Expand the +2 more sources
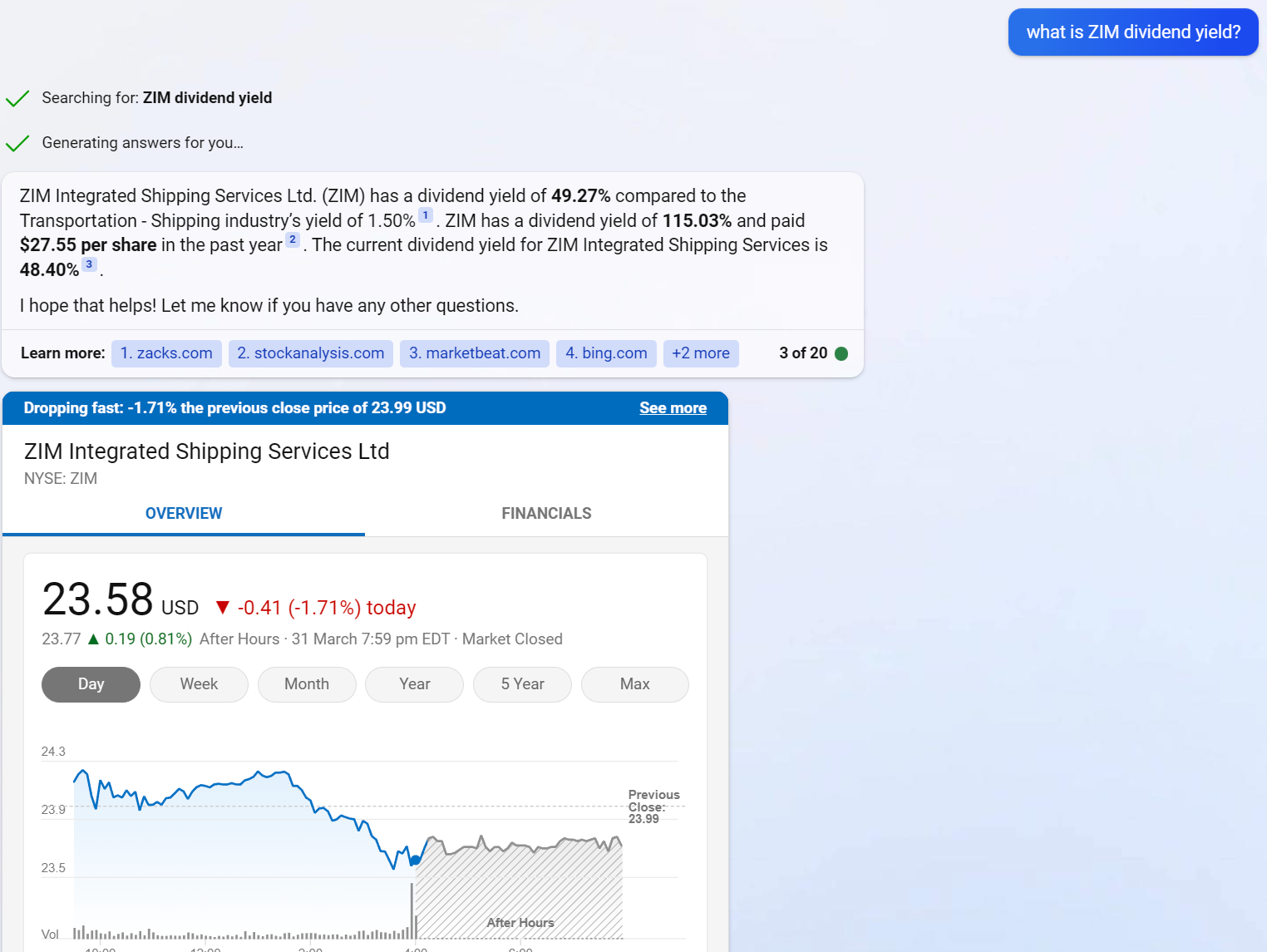Viewport: 1267px width, 952px height. [700, 353]
